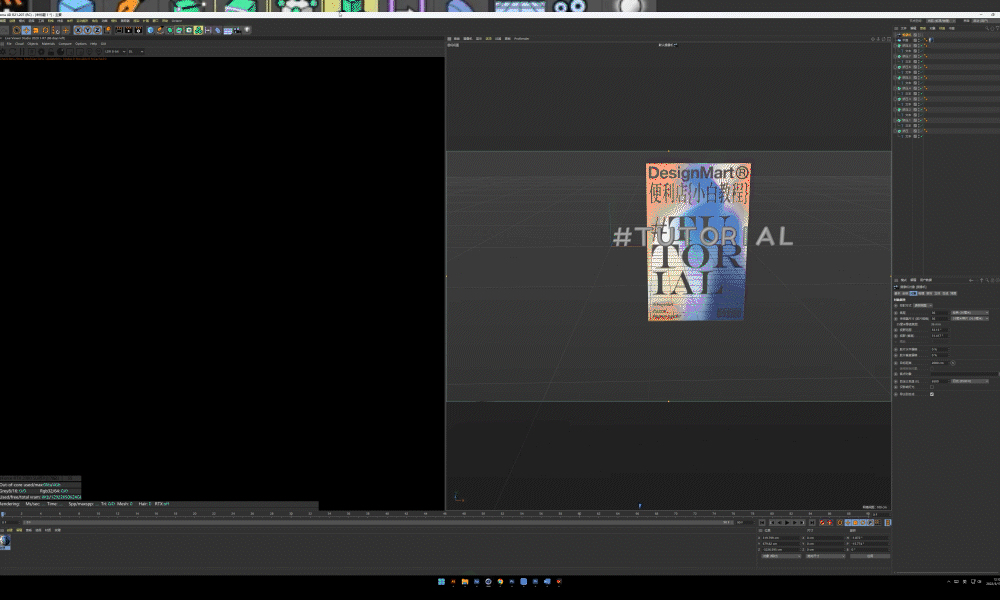
Task: Select the Scale tool
Action: tap(35, 30)
